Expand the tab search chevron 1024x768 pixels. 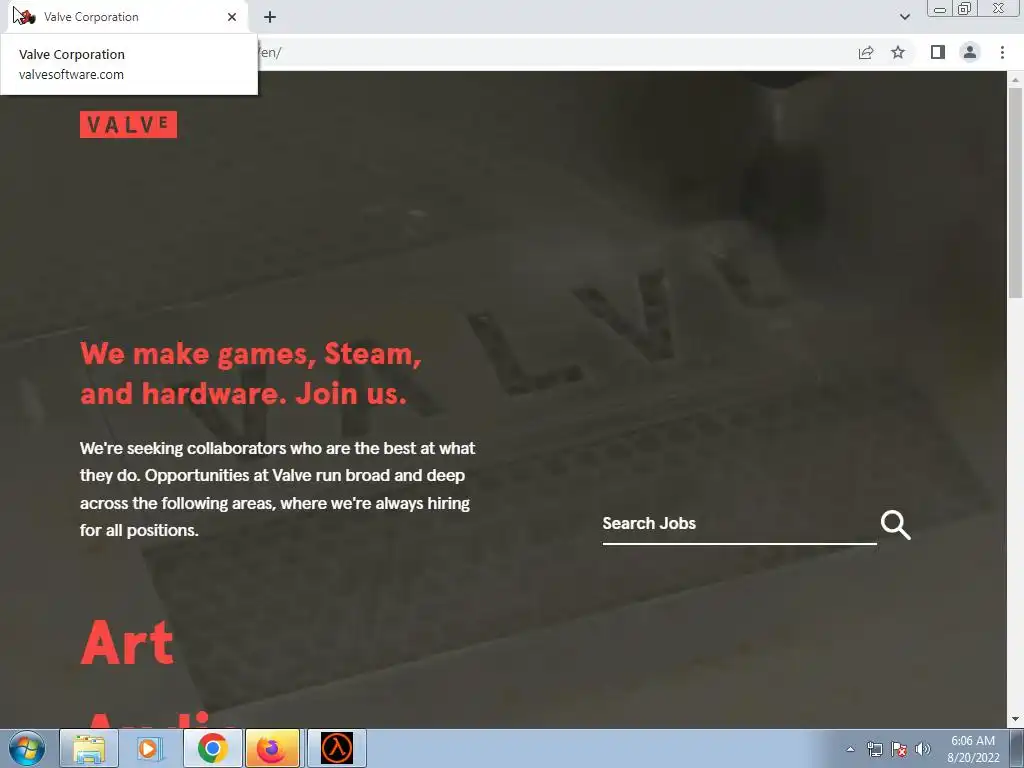click(x=904, y=17)
